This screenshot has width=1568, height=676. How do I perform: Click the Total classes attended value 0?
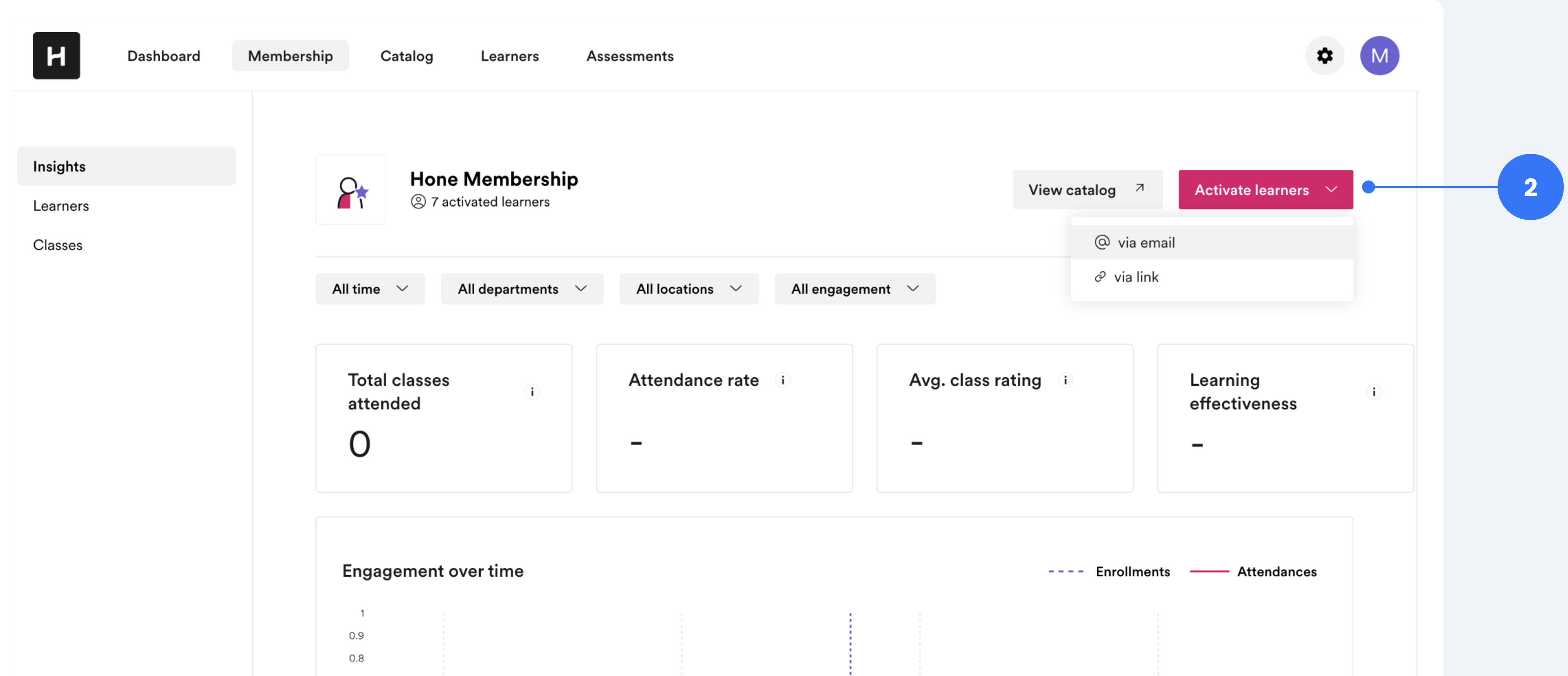359,444
